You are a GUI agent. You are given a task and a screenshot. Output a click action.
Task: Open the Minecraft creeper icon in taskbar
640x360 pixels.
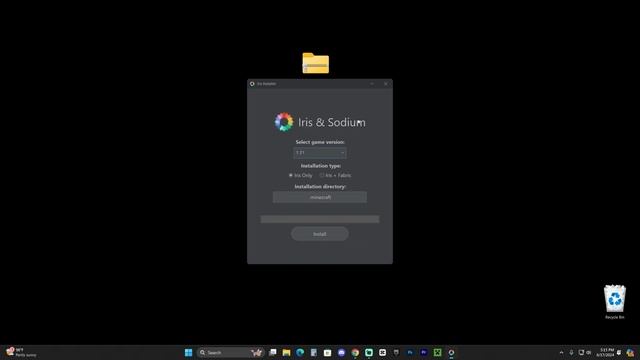click(x=438, y=353)
